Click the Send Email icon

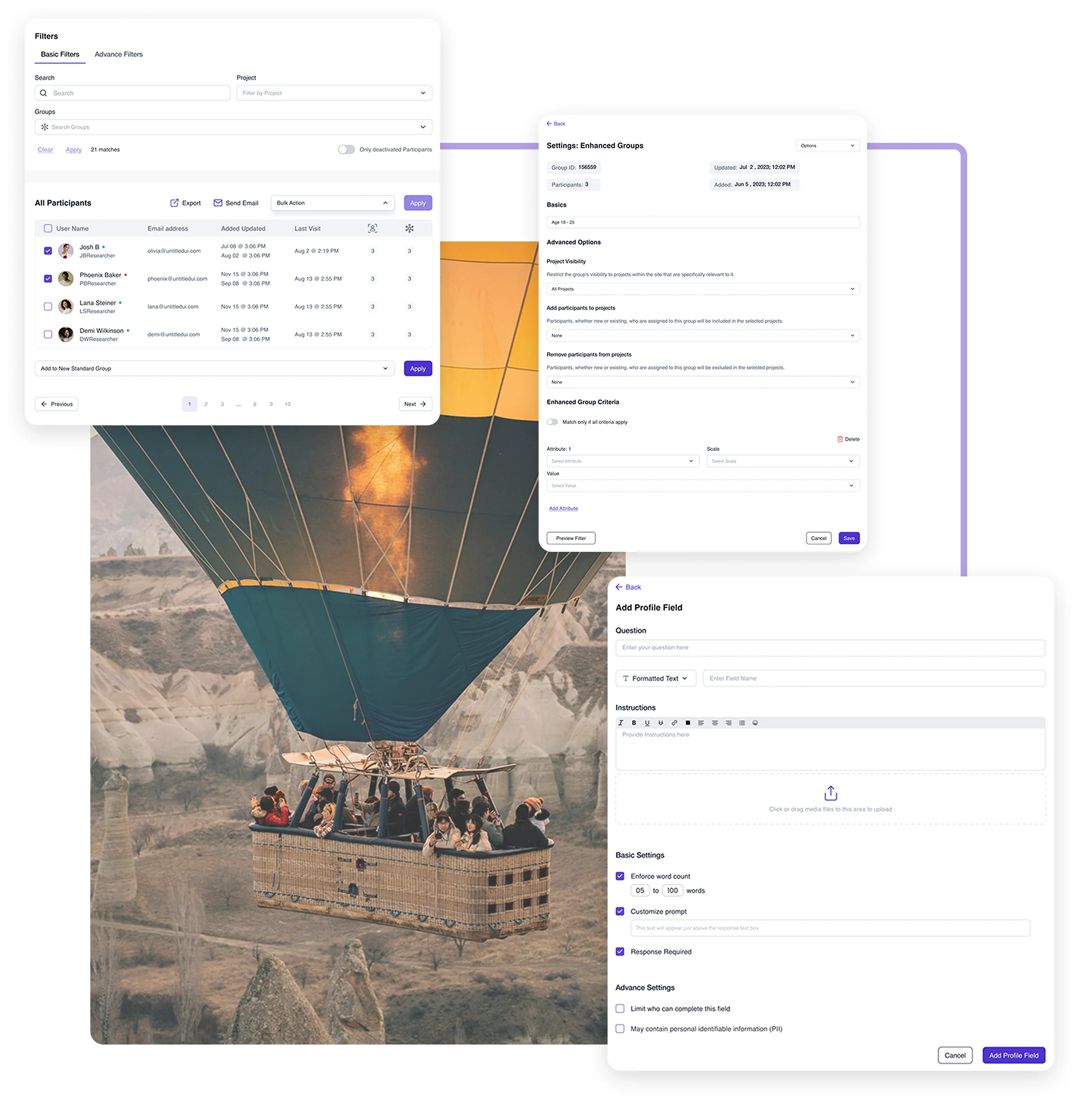tap(218, 202)
